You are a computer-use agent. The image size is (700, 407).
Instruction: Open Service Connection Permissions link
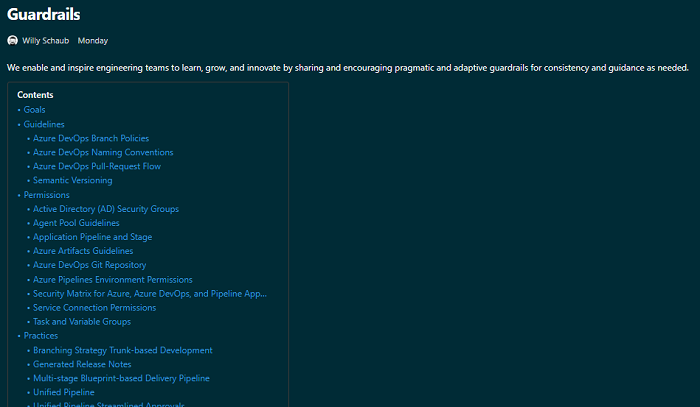[x=95, y=307]
